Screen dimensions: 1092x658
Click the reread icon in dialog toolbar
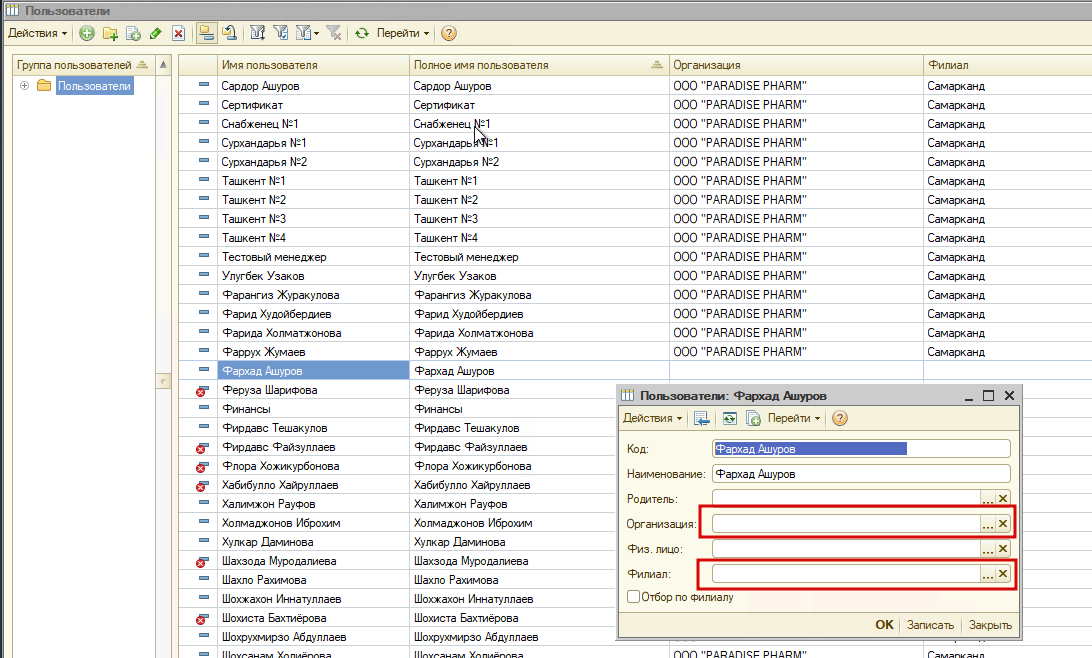[x=729, y=418]
